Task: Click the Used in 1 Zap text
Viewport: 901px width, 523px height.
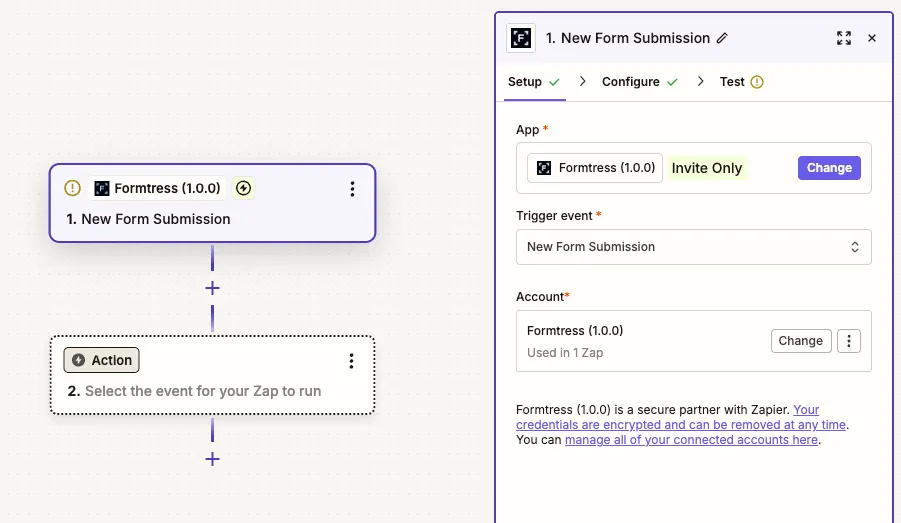Action: (x=565, y=353)
